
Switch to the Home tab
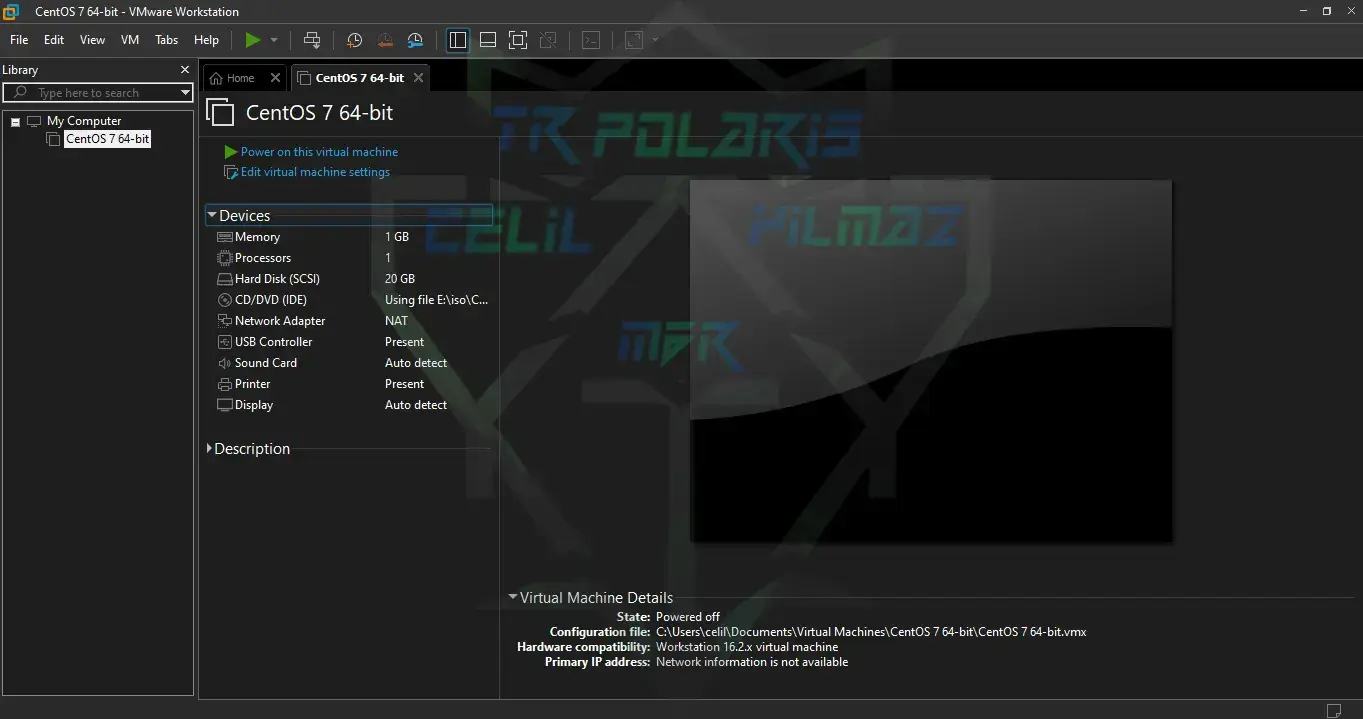(x=240, y=78)
